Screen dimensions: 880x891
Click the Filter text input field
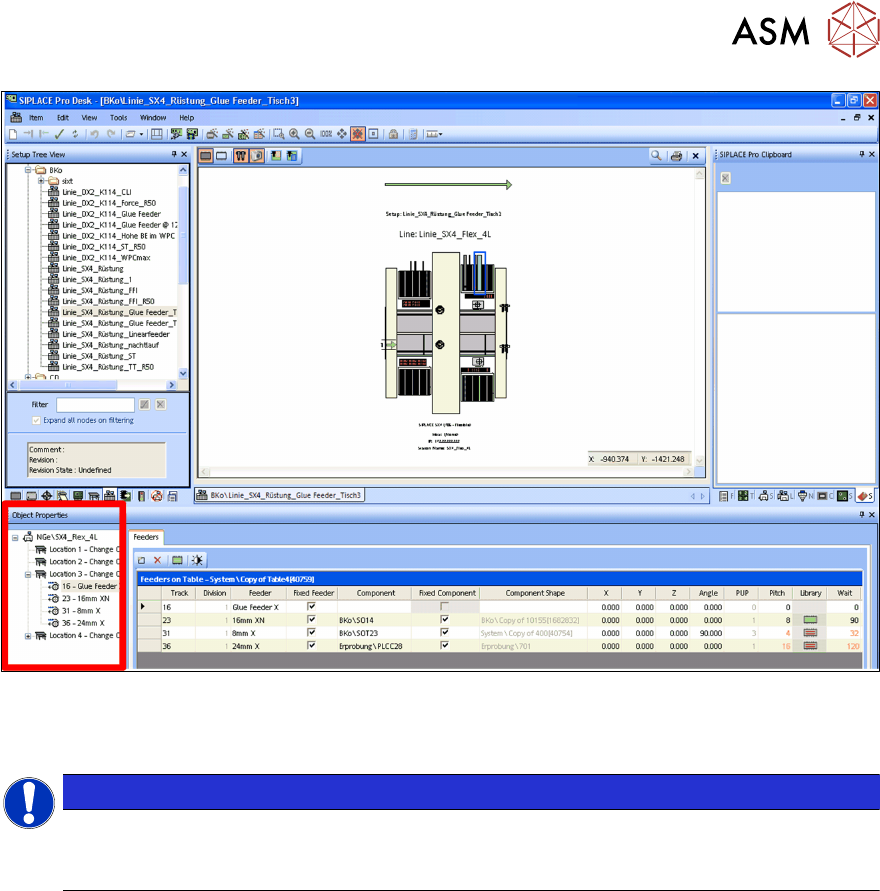click(x=95, y=405)
